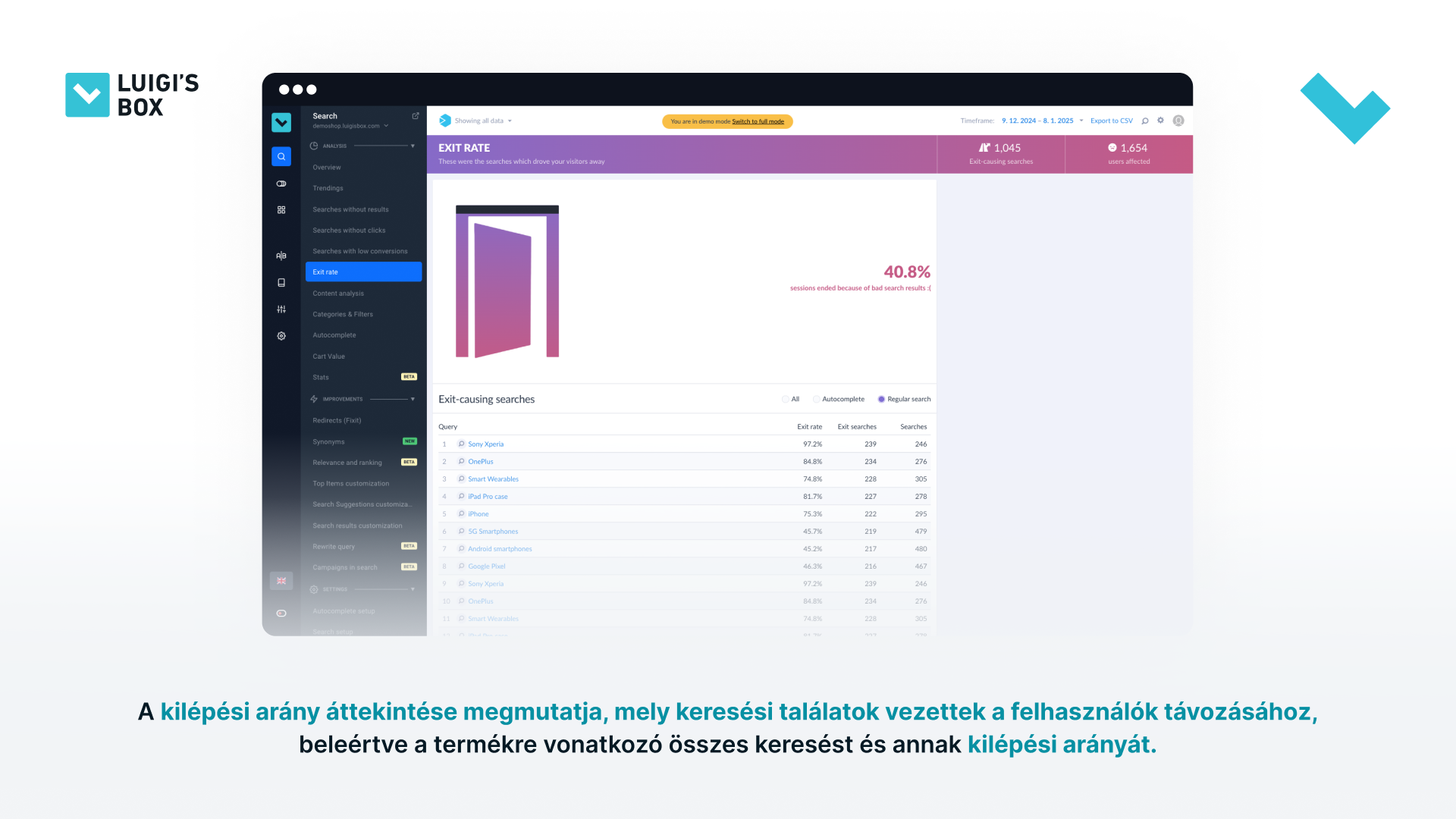Open Top items customization
1456x819 pixels.
[350, 484]
